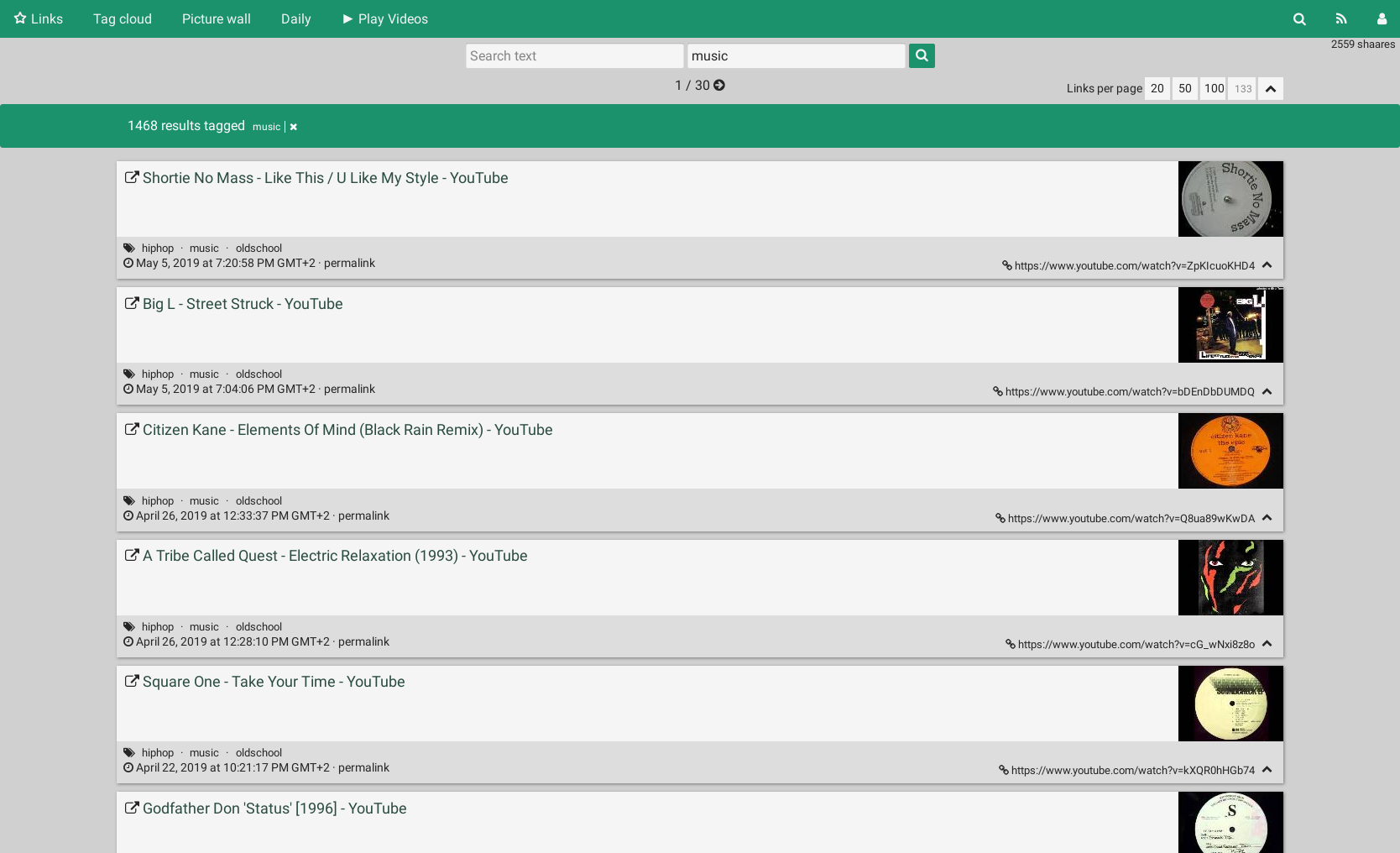
Task: Click the user login icon
Action: 1382,19
